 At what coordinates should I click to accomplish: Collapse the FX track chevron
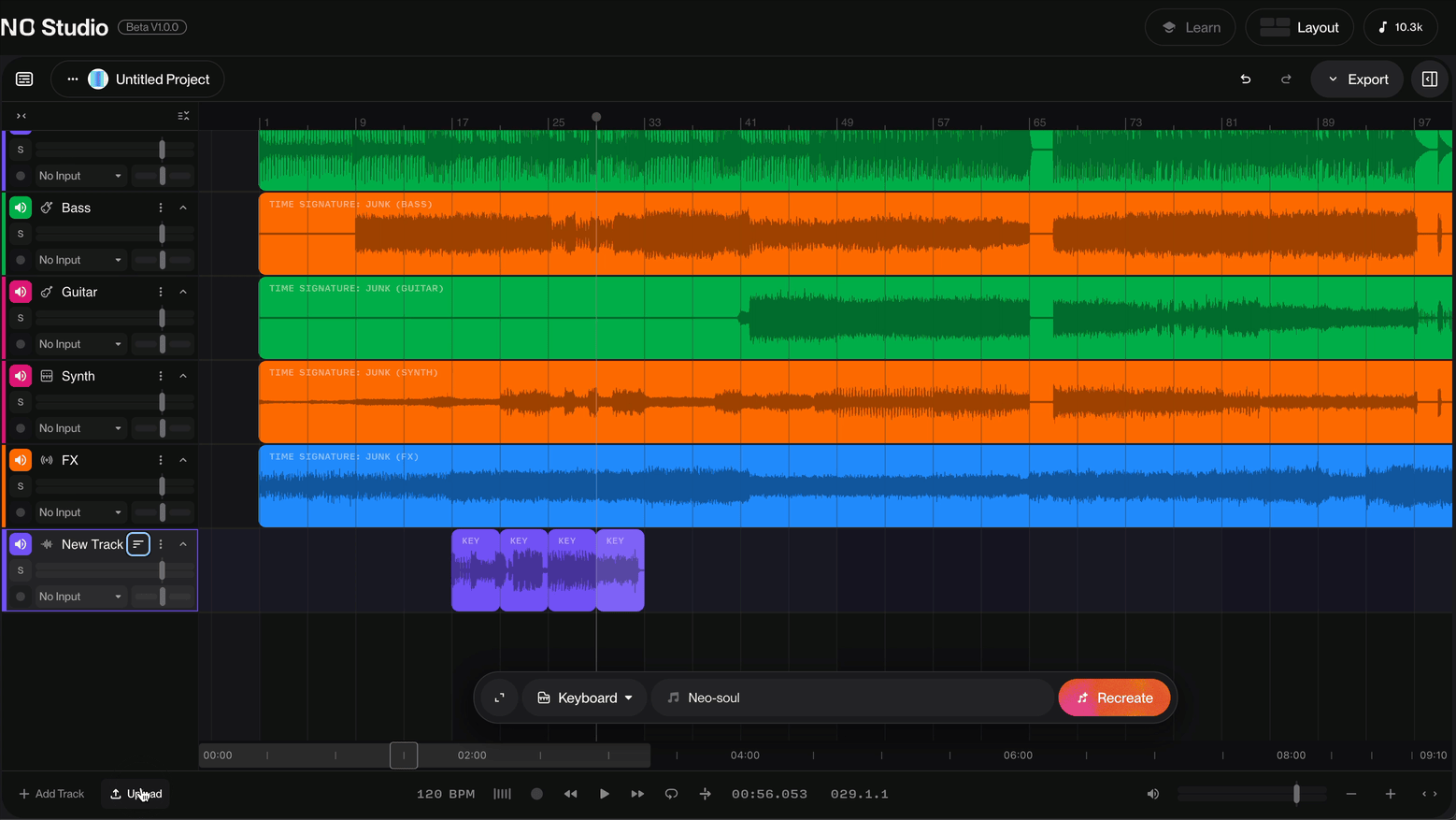point(183,460)
